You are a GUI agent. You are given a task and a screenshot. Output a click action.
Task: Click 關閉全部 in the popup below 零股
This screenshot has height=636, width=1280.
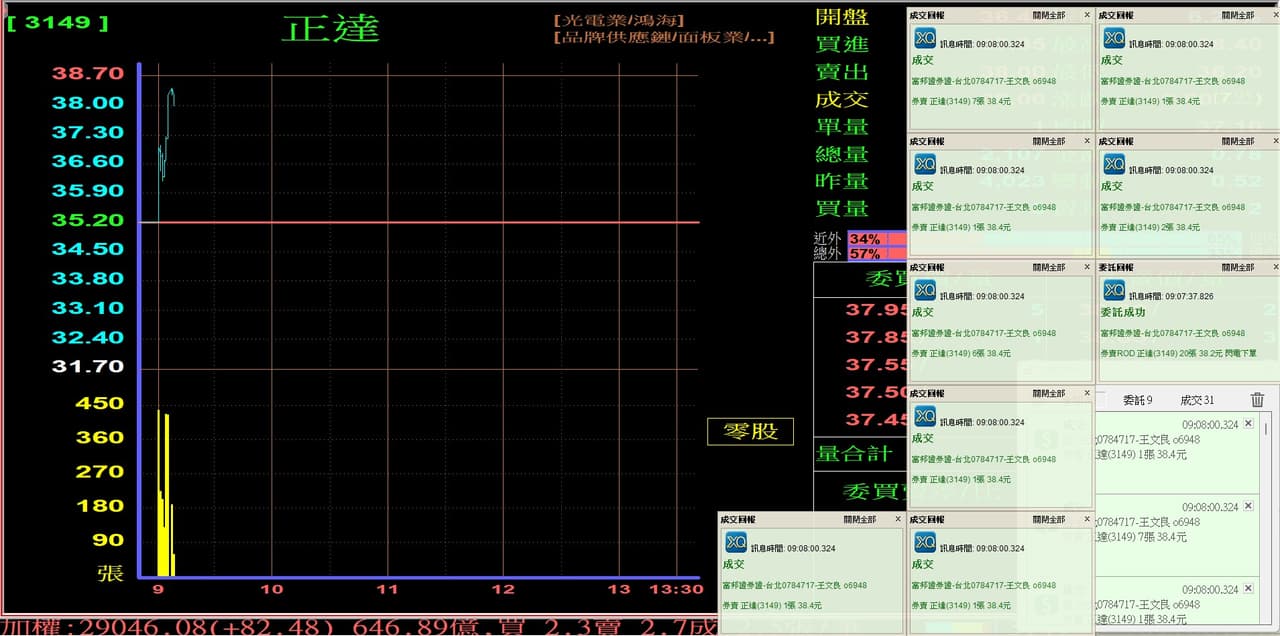[x=859, y=519]
